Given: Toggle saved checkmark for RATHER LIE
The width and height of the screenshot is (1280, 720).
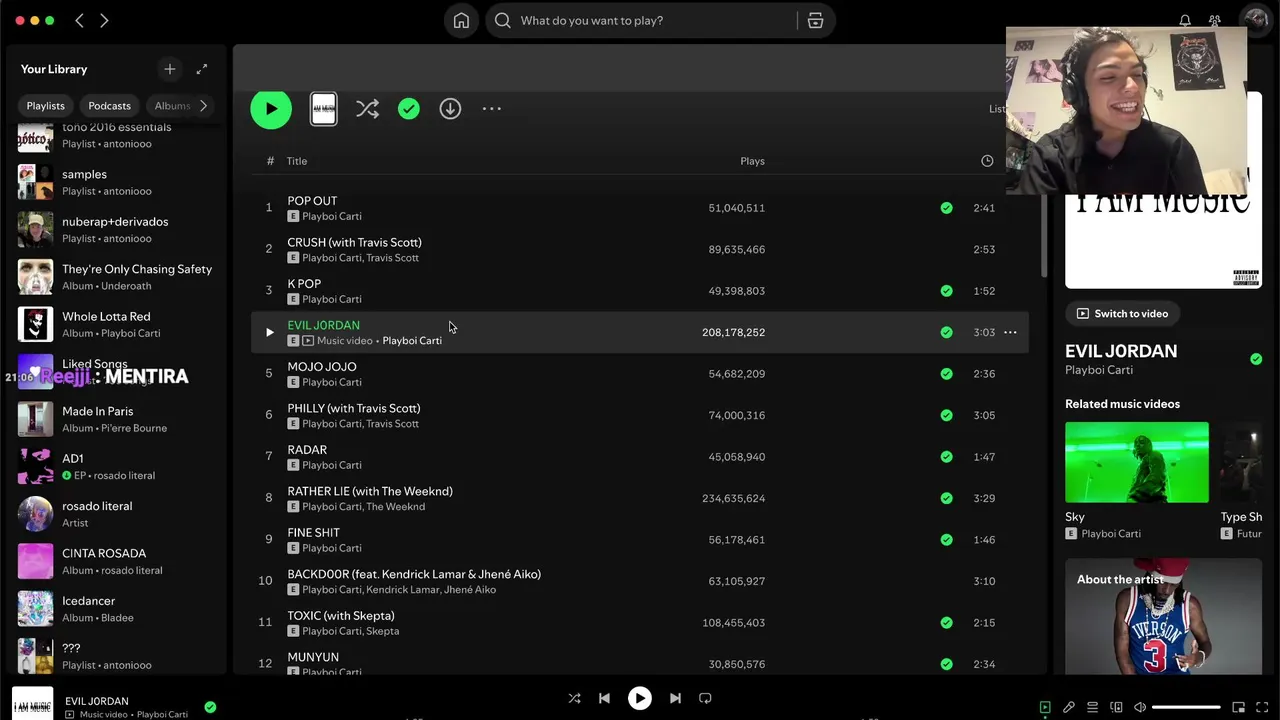Looking at the screenshot, I should pyautogui.click(x=946, y=498).
